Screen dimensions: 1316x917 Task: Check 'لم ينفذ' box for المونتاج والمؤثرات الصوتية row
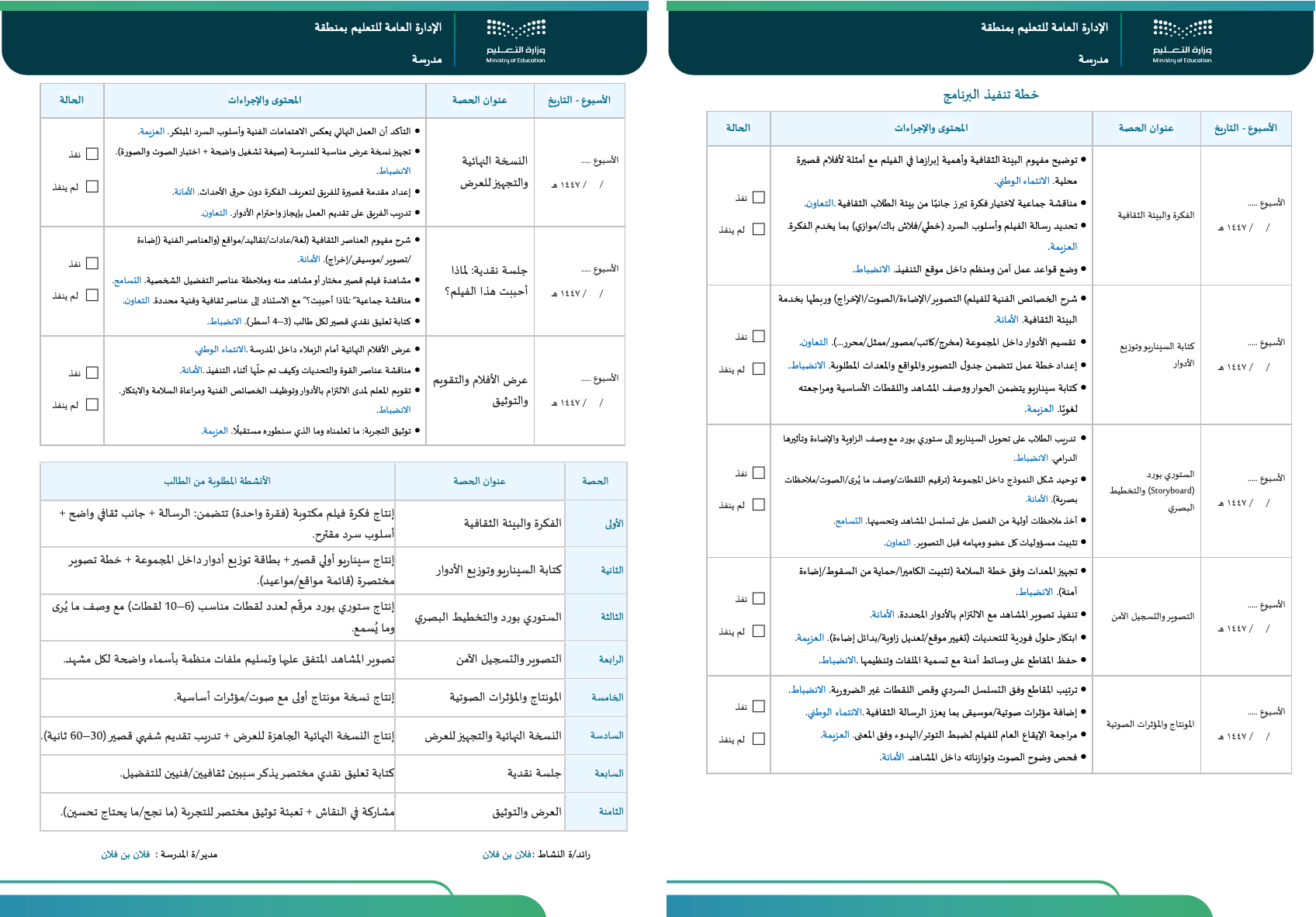[759, 739]
